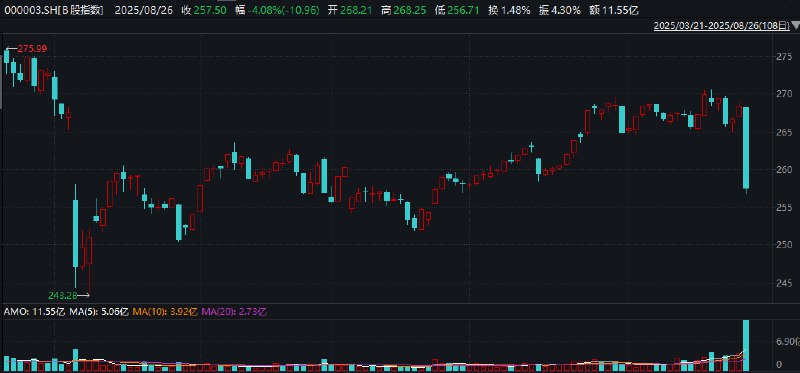Click the 6.90亿 volume axis label
The width and height of the screenshot is (800, 373).
point(787,341)
